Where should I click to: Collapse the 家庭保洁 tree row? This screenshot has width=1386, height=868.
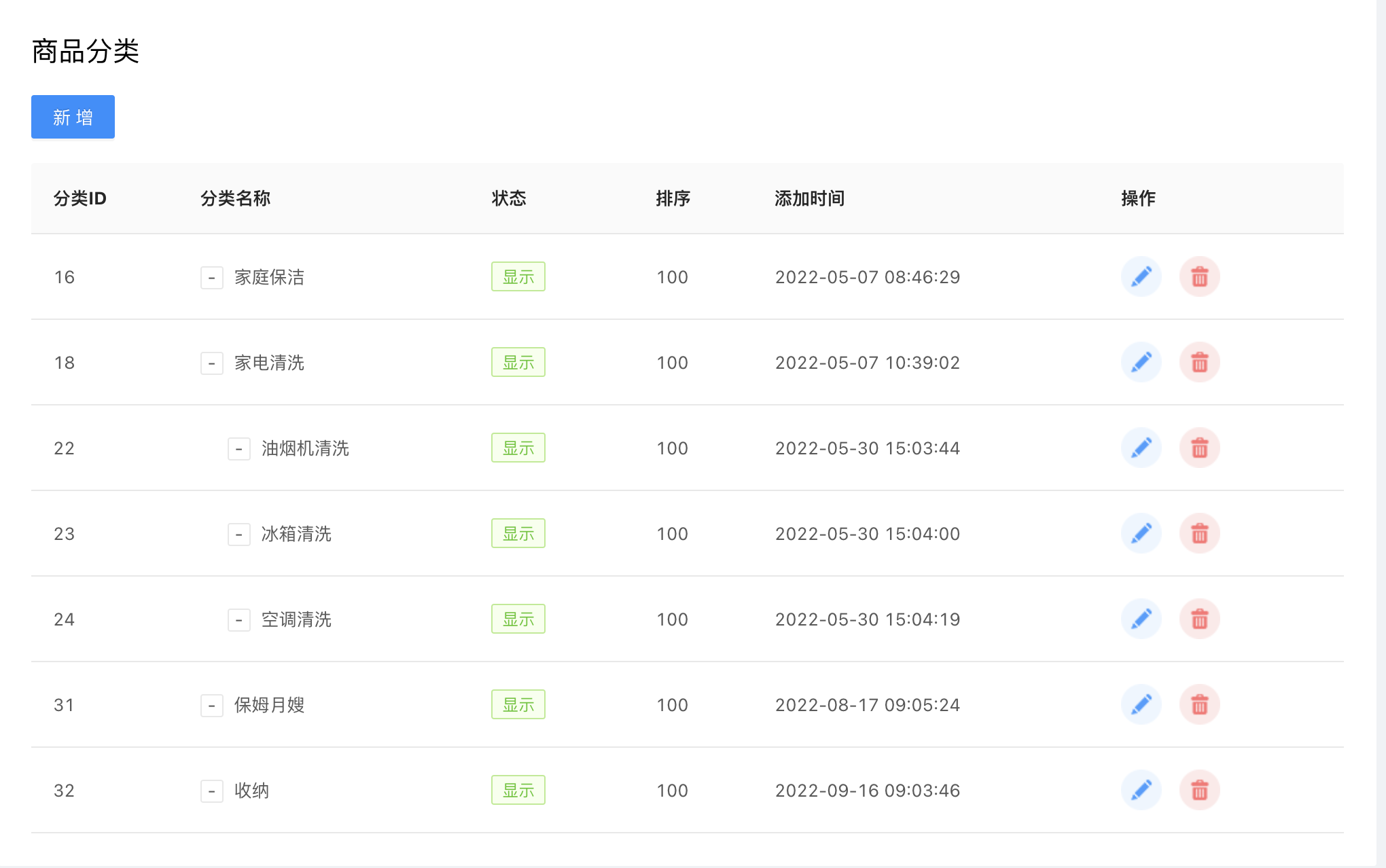(211, 278)
